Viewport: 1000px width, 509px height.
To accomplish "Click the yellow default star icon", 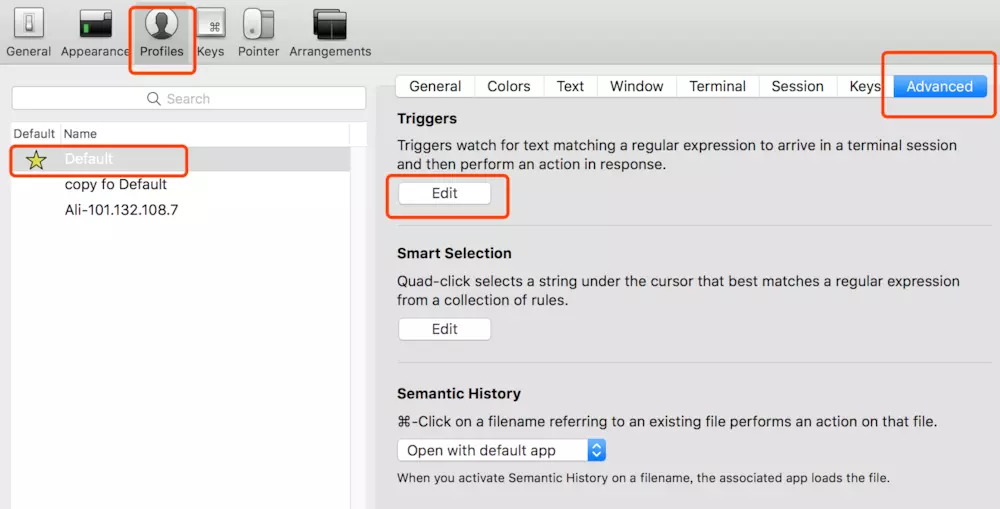I will (36, 159).
